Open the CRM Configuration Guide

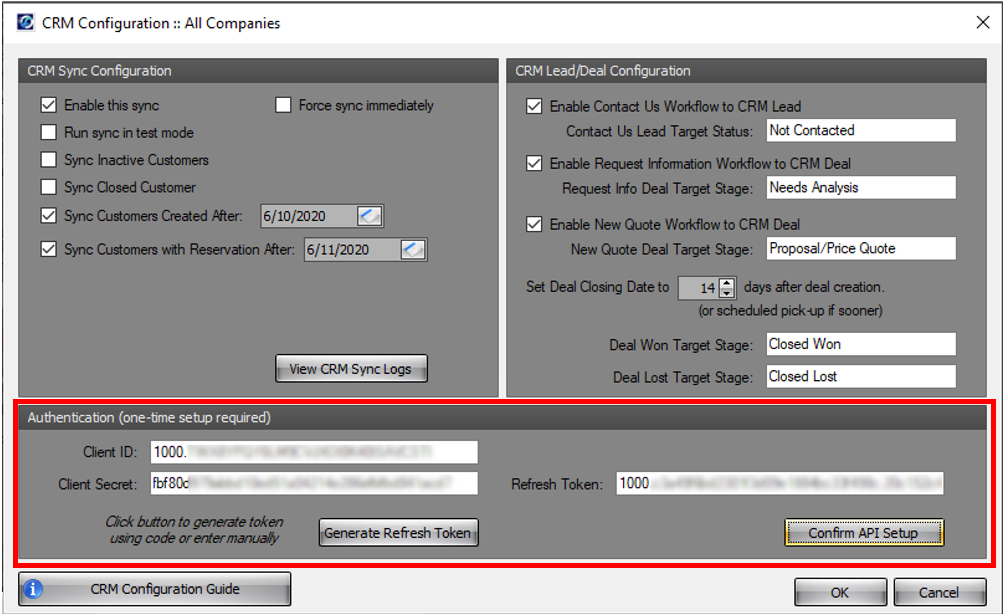(x=154, y=588)
